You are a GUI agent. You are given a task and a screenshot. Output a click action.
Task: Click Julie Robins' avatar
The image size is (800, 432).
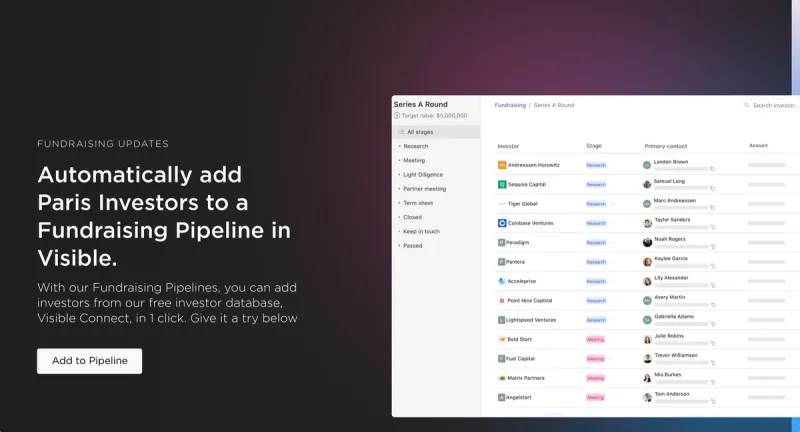647,340
